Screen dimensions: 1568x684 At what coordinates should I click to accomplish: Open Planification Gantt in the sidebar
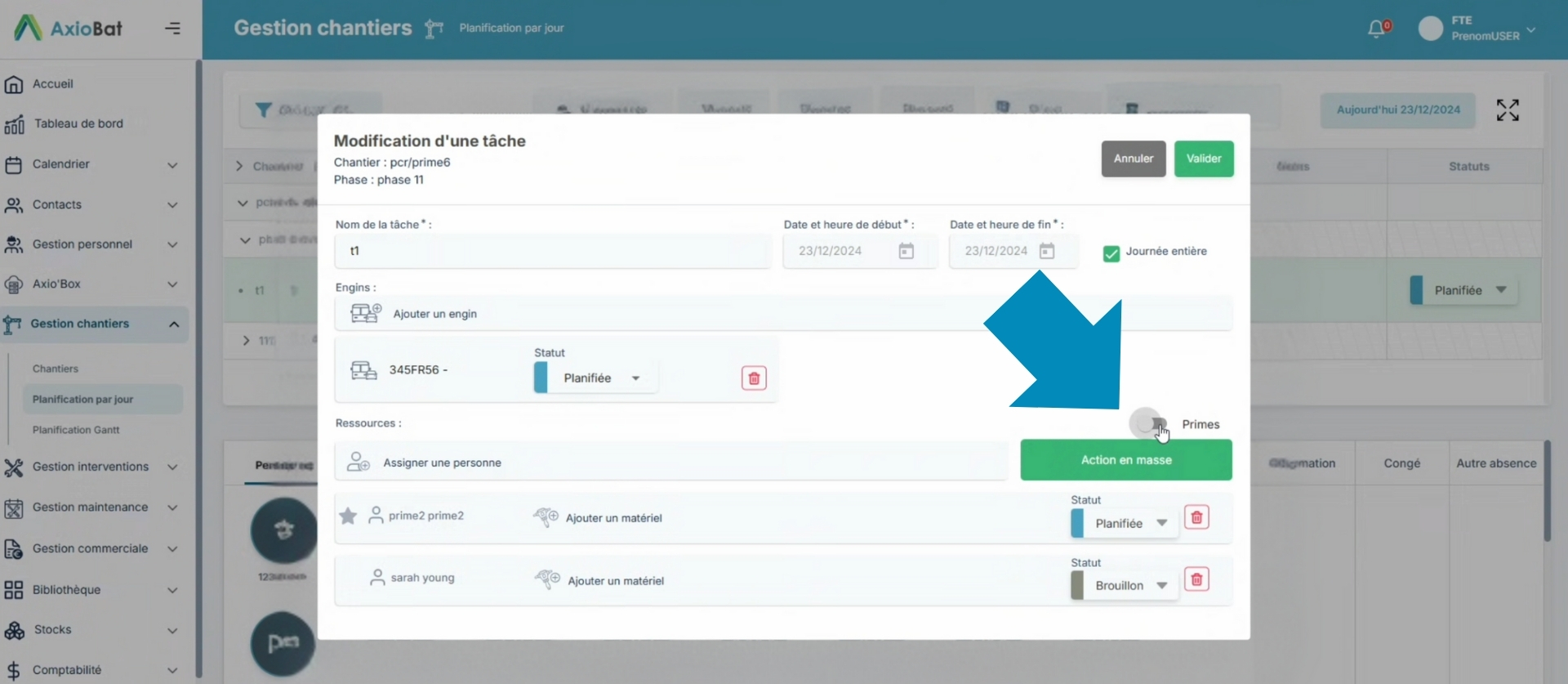click(x=76, y=430)
